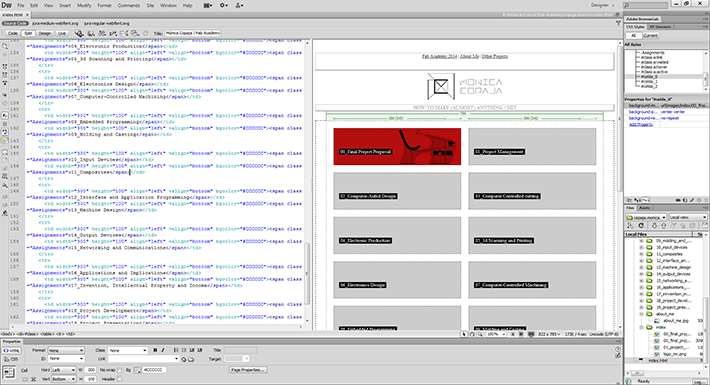Click the Files panel Refresh icon
The height and width of the screenshot is (385, 710).
(641, 226)
